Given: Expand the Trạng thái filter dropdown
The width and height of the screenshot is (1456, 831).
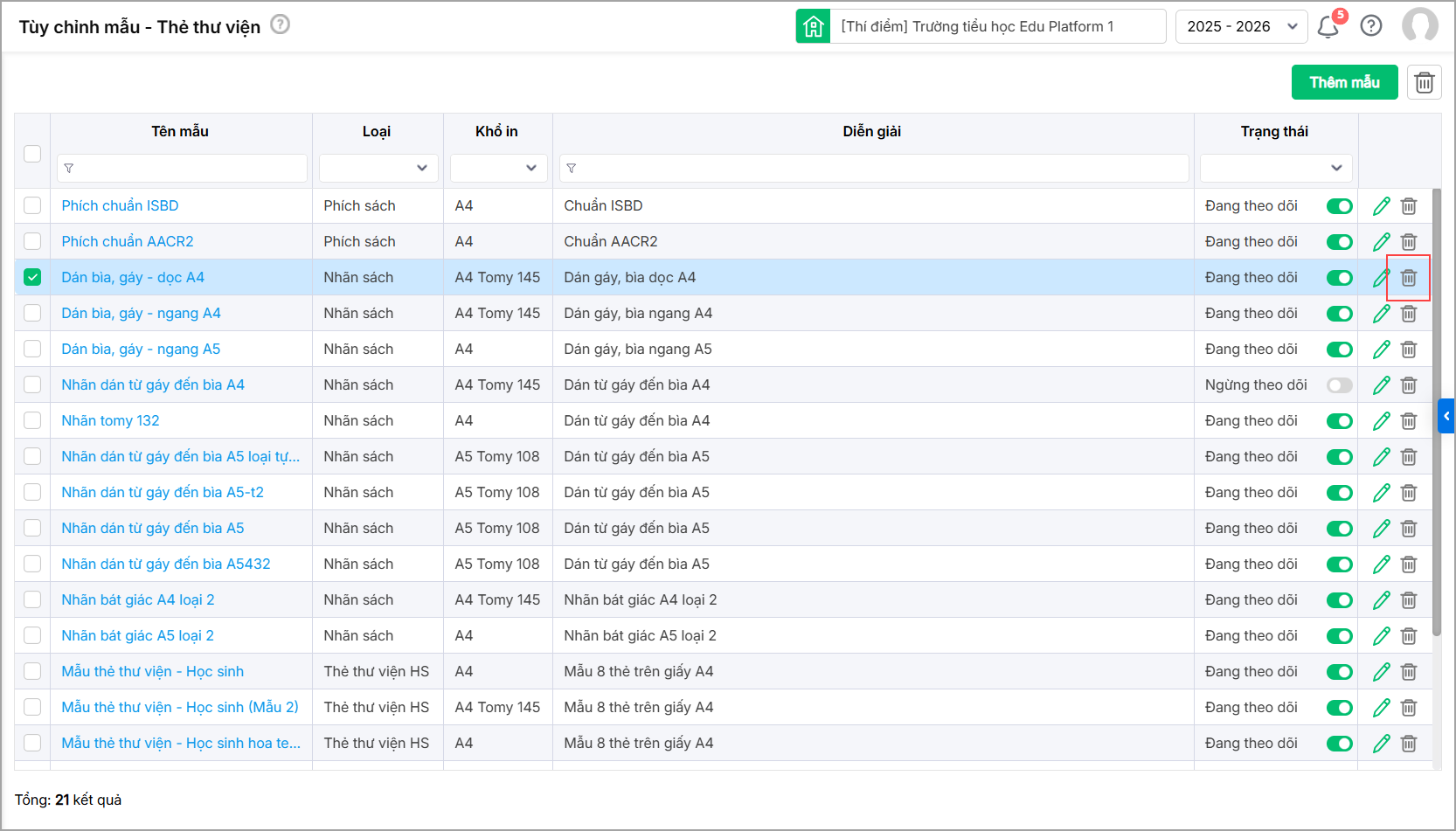Looking at the screenshot, I should 1275,168.
